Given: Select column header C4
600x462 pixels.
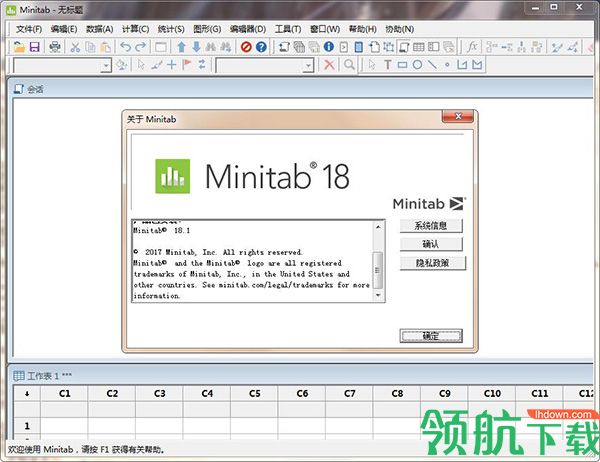Looking at the screenshot, I should [x=207, y=393].
